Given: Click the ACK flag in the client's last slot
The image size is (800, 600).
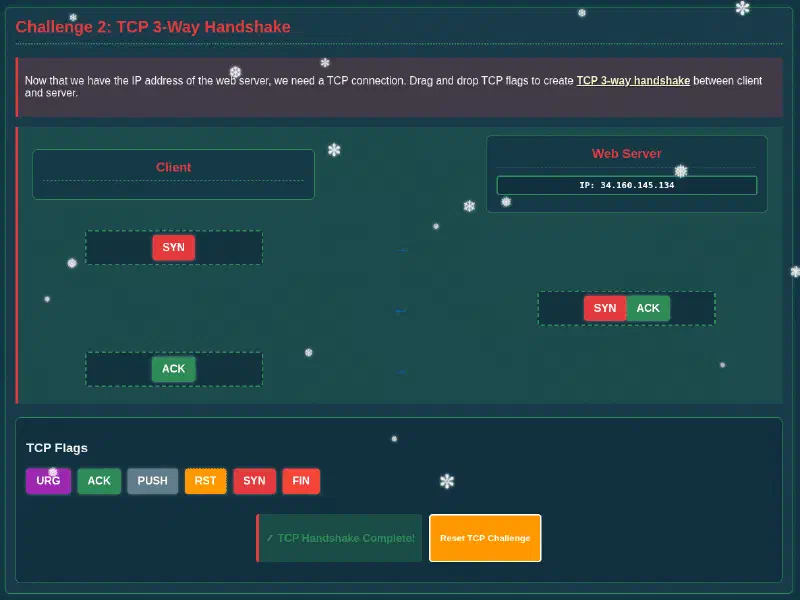Looking at the screenshot, I should 173,369.
